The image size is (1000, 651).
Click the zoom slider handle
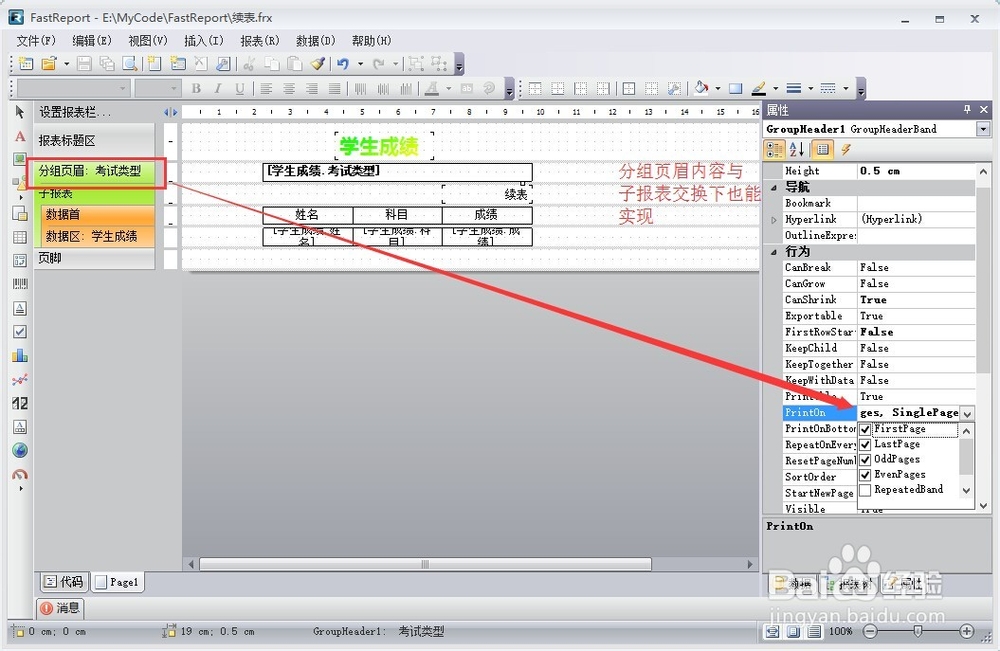(917, 631)
